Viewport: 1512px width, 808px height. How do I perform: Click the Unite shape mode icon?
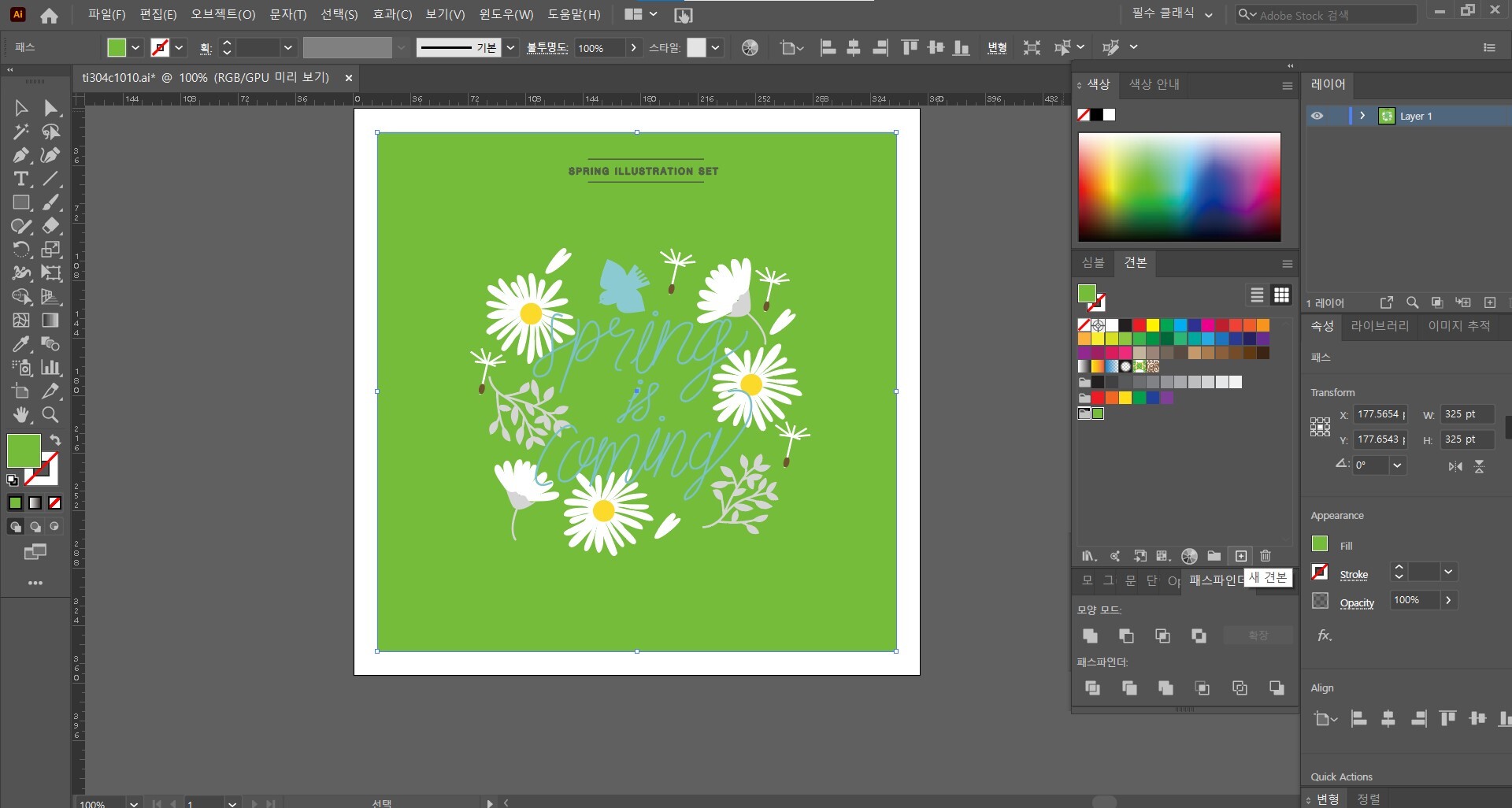1090,636
